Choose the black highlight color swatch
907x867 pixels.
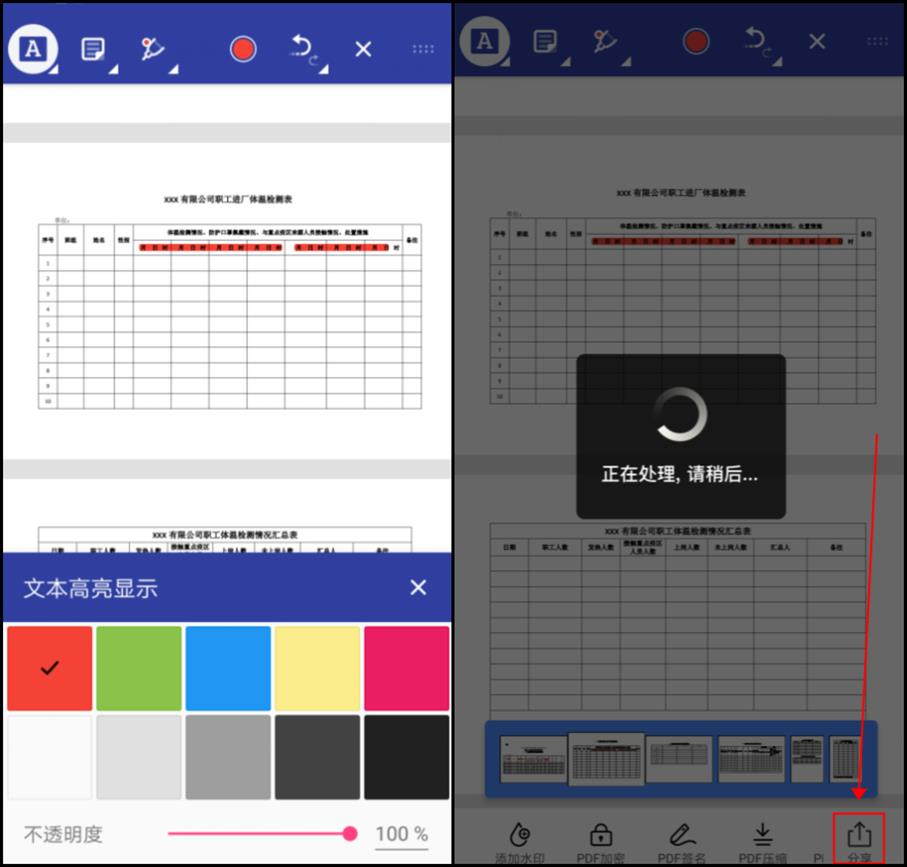pos(407,757)
